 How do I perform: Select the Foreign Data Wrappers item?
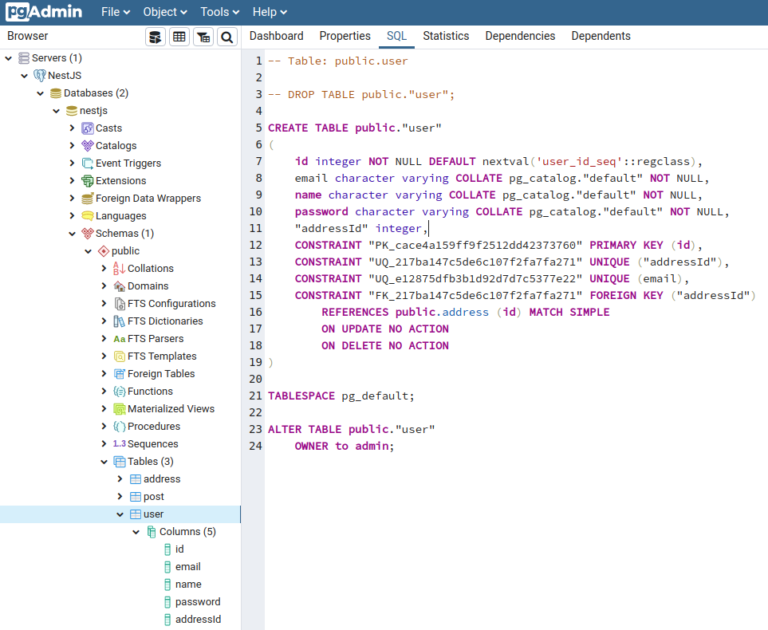tap(147, 198)
